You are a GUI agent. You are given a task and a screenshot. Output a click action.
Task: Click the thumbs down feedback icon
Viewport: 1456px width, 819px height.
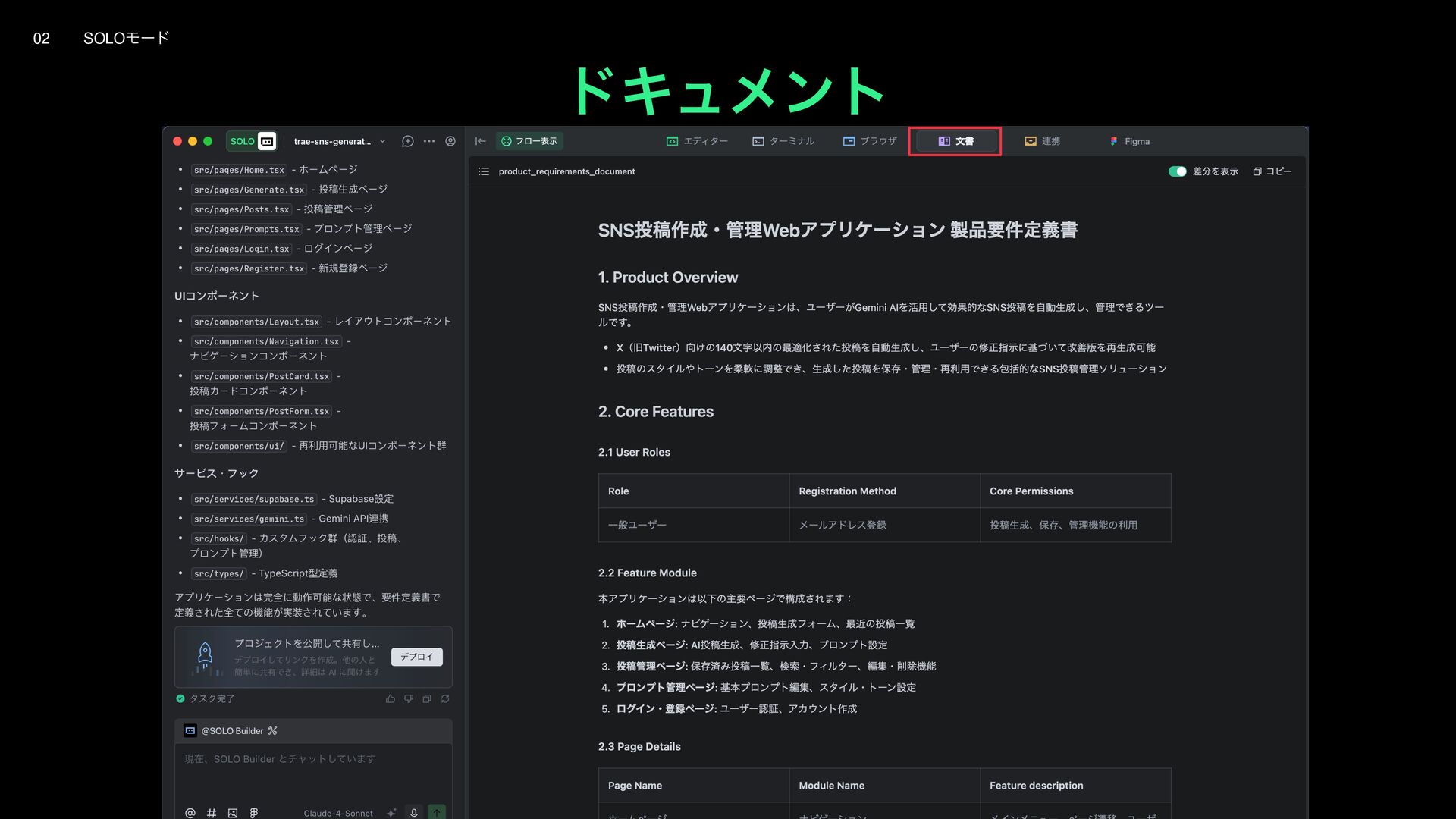[x=409, y=699]
